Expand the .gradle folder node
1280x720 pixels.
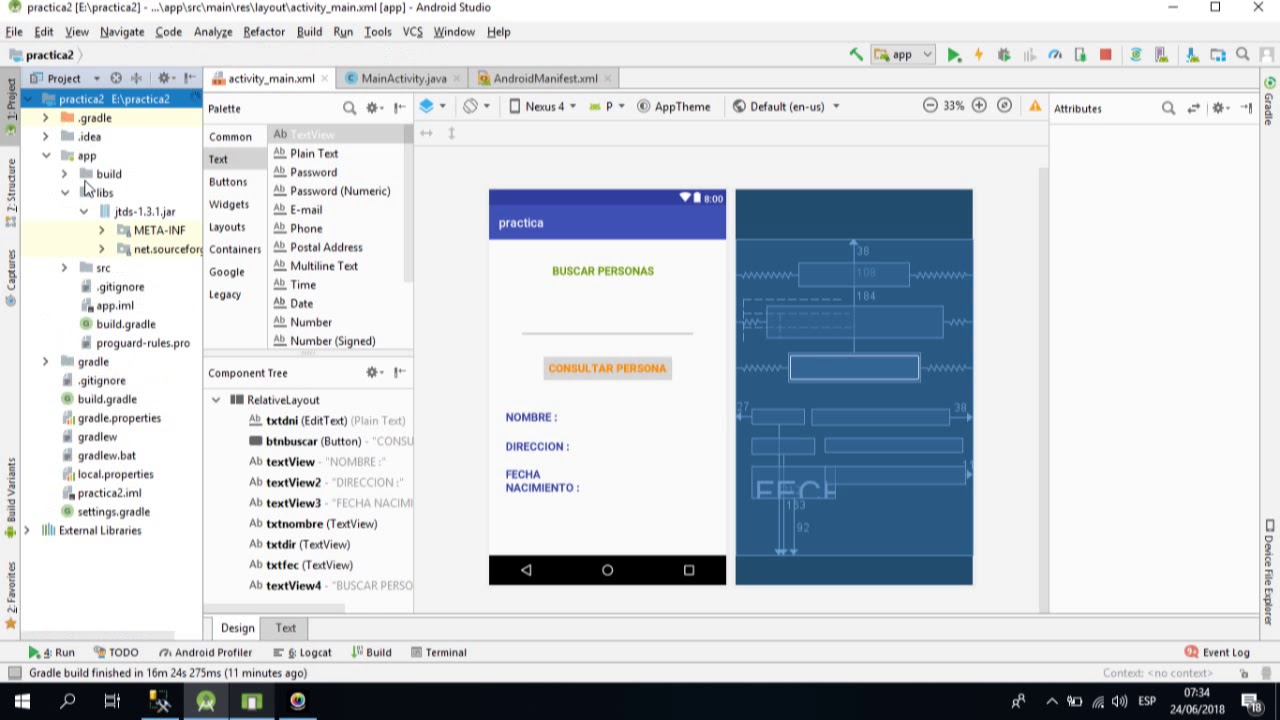tap(45, 118)
